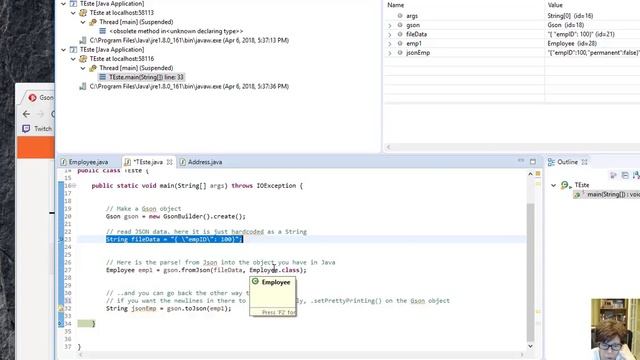Click the jsonEmp variable name
Image resolution: width=640 pixels, height=360 pixels.
click(418, 53)
